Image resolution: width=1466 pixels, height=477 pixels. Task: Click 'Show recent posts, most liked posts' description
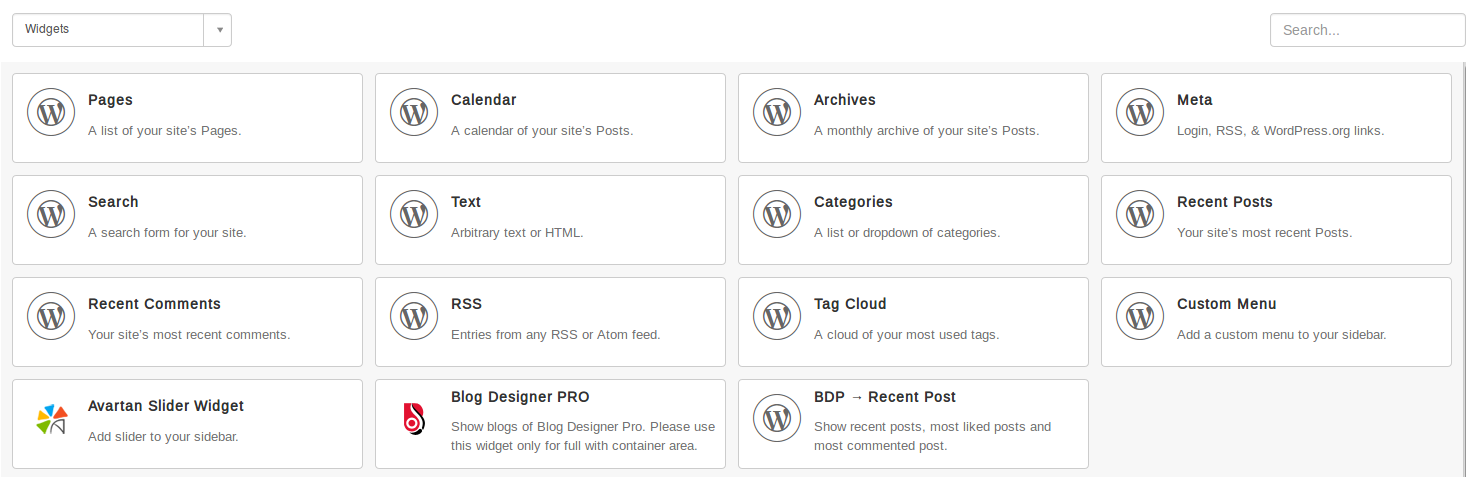[932, 436]
